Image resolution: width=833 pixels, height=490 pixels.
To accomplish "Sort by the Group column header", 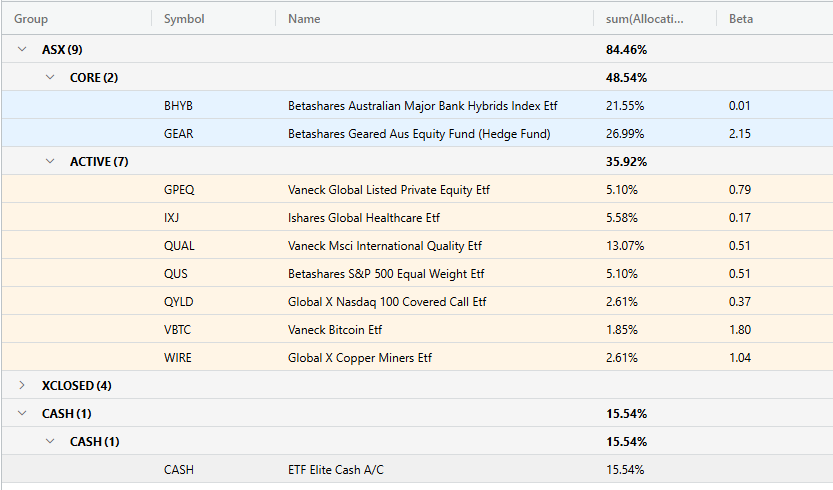I will coord(31,19).
